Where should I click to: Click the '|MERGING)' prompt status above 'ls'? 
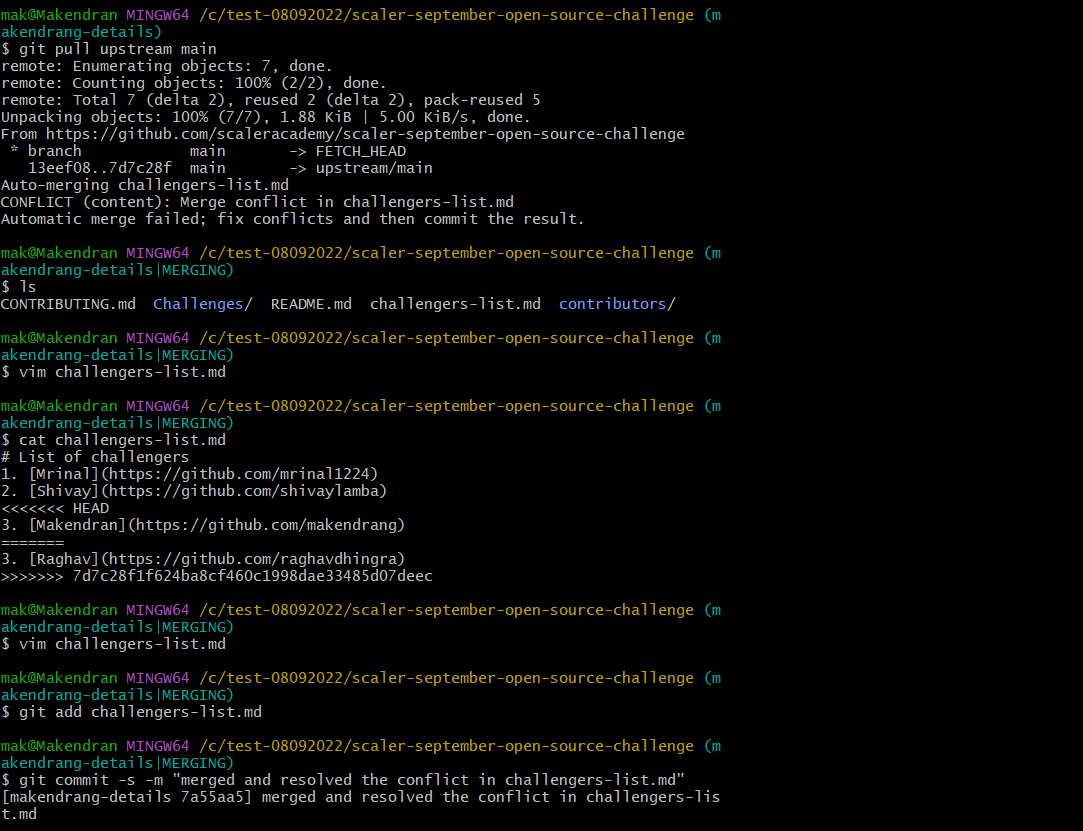pos(195,270)
